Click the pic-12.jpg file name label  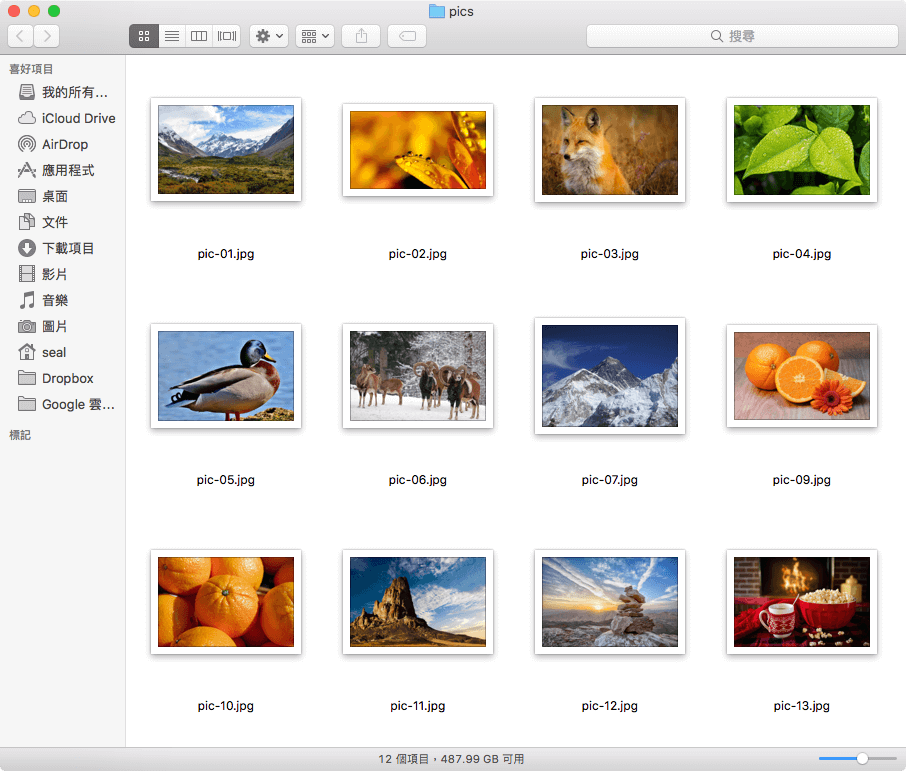610,706
